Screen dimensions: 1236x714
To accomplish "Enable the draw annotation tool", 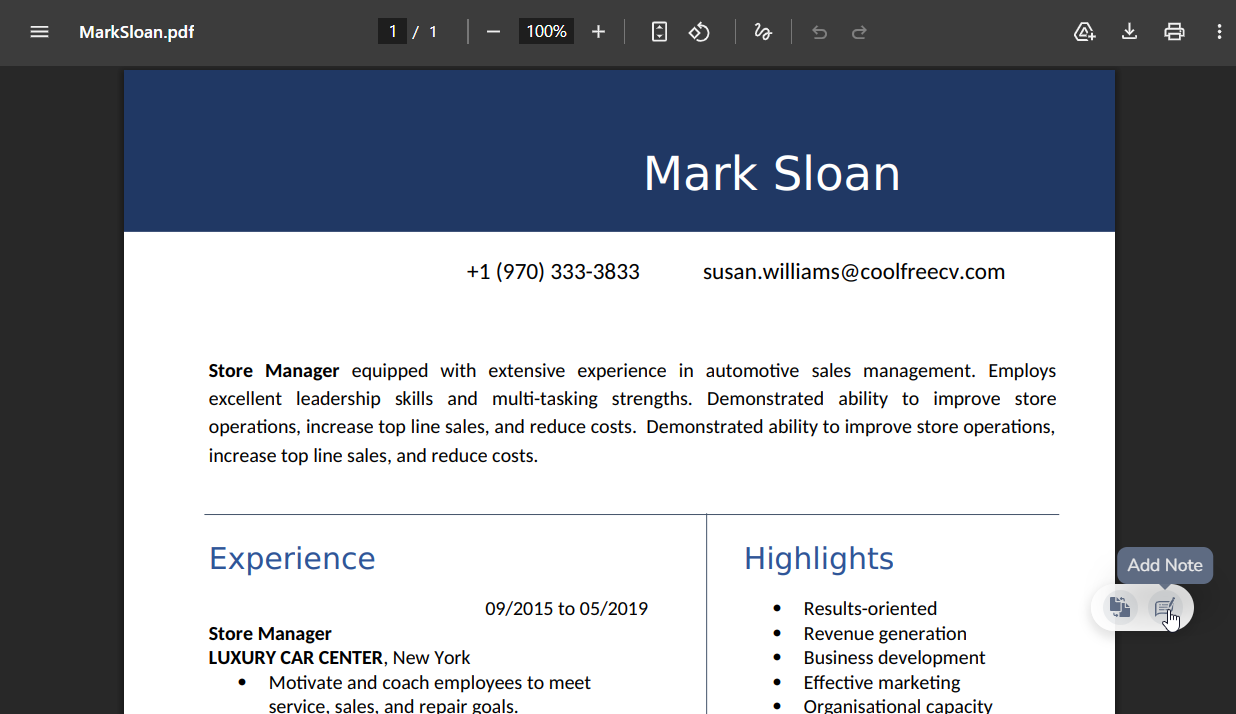I will point(763,32).
